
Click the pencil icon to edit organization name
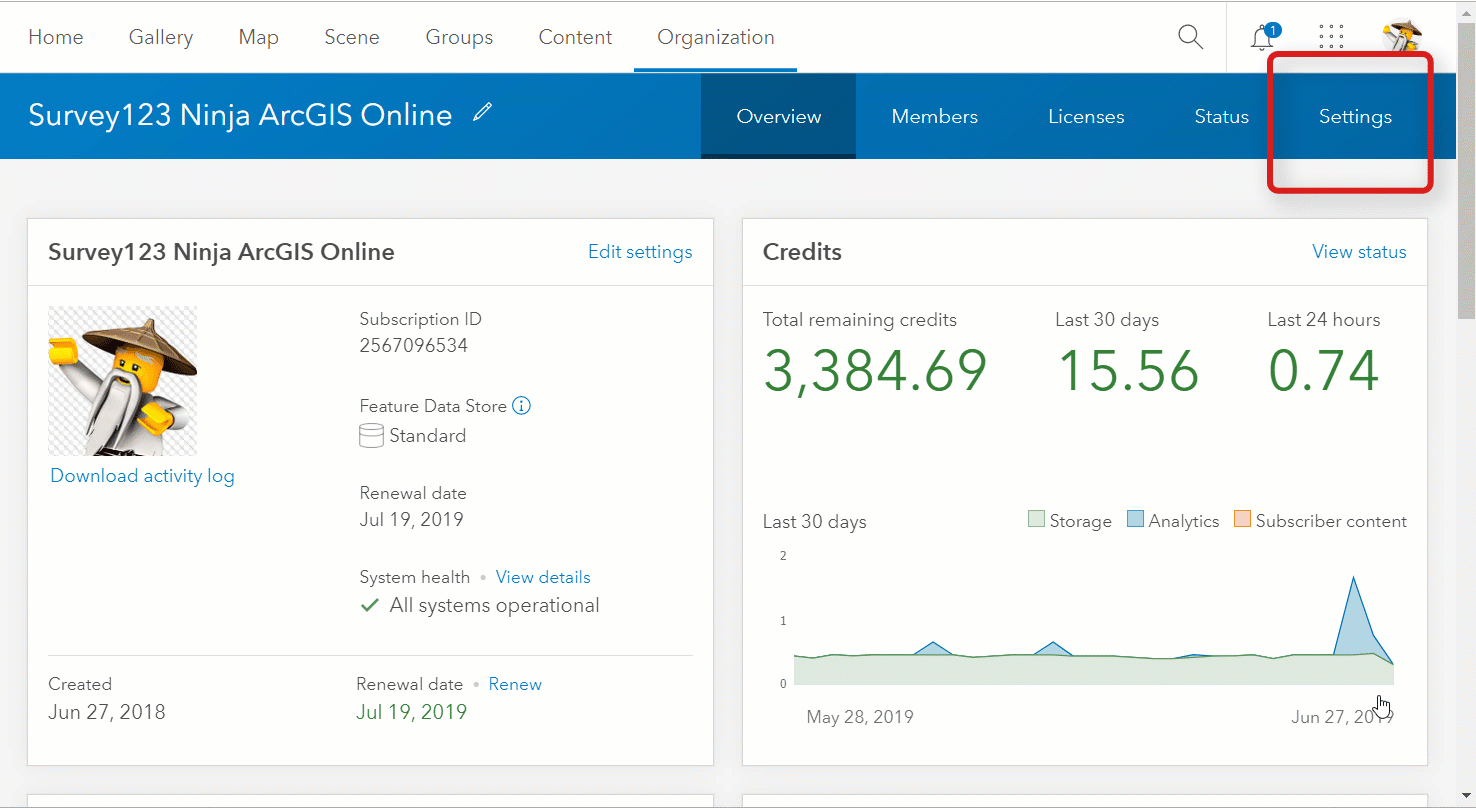pos(483,113)
